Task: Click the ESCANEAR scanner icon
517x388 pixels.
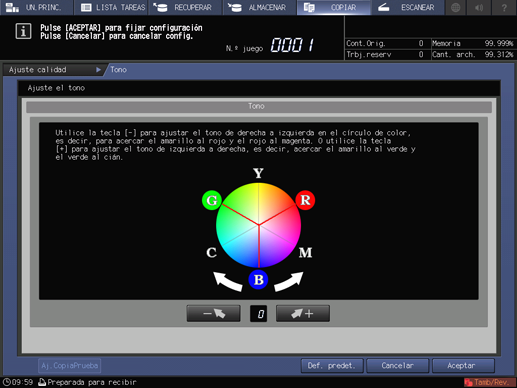Action: click(384, 7)
